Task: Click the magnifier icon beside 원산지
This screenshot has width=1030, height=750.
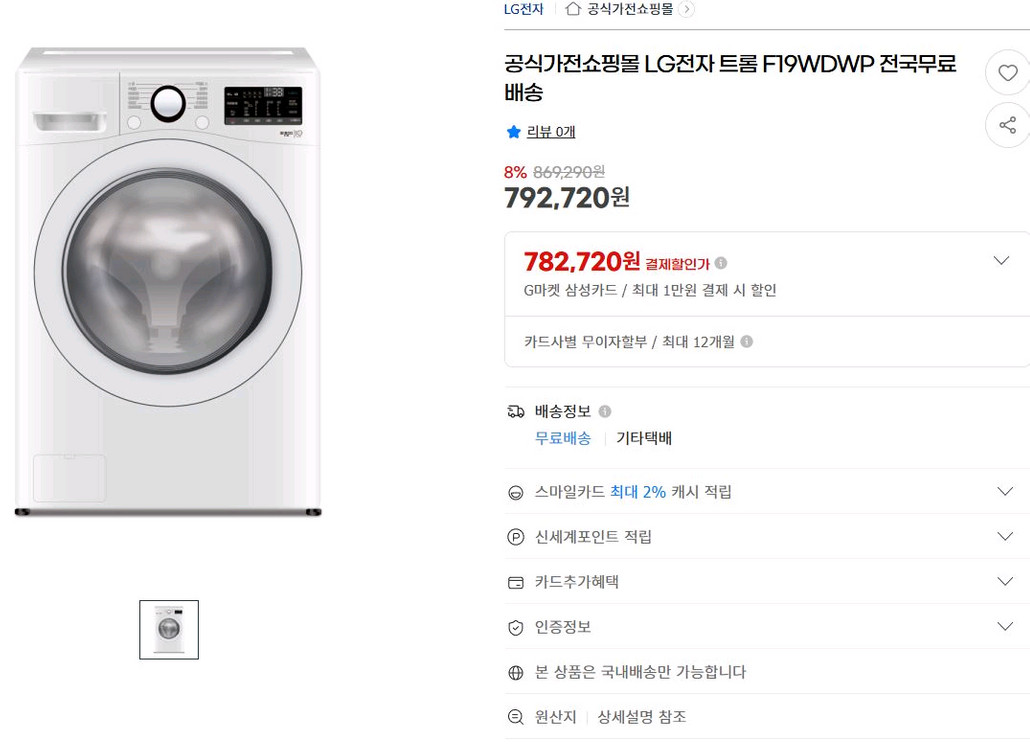Action: (x=514, y=716)
